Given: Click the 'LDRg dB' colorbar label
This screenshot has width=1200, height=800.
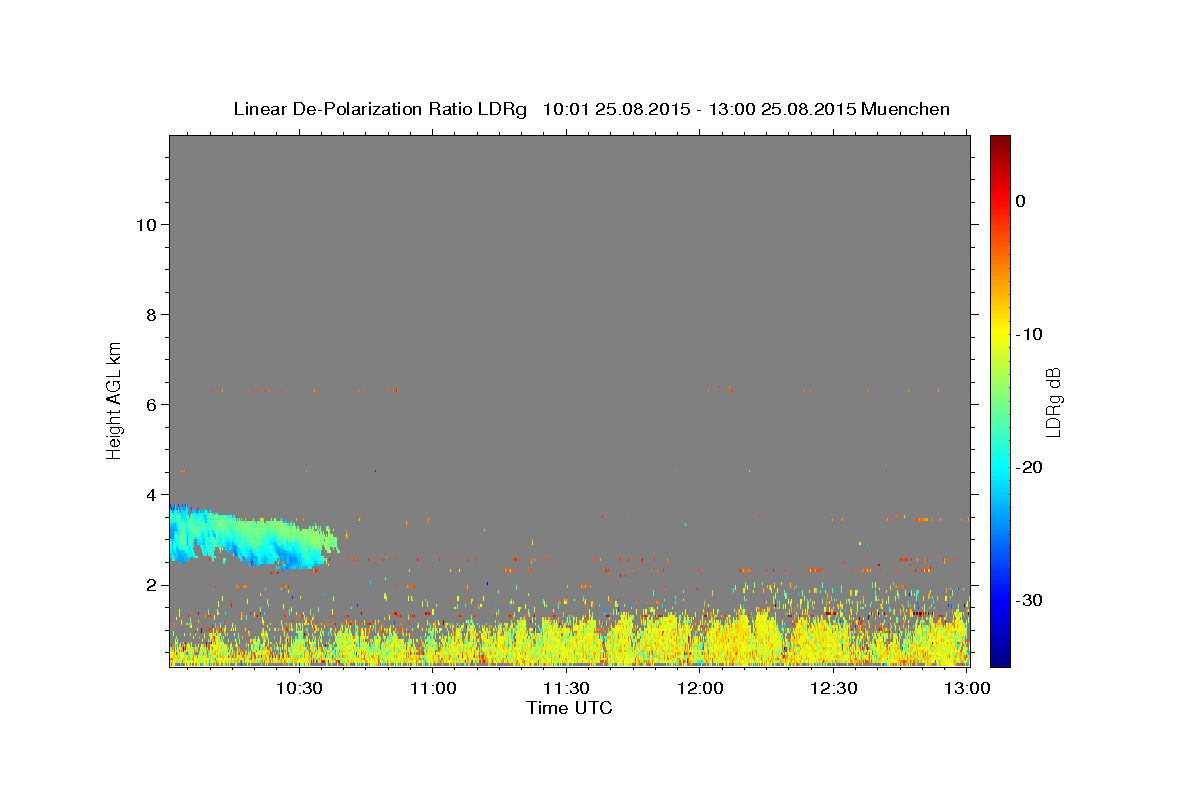Looking at the screenshot, I should click(1053, 401).
